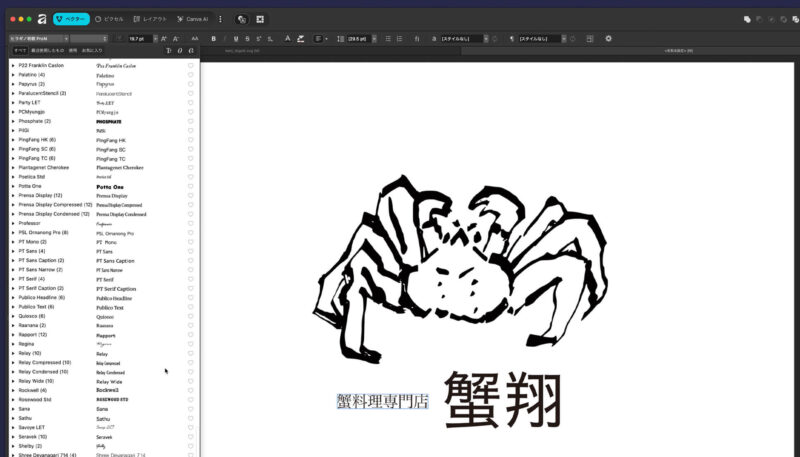Select the Rockwell font
Image resolution: width=800 pixels, height=457 pixels.
point(102,390)
